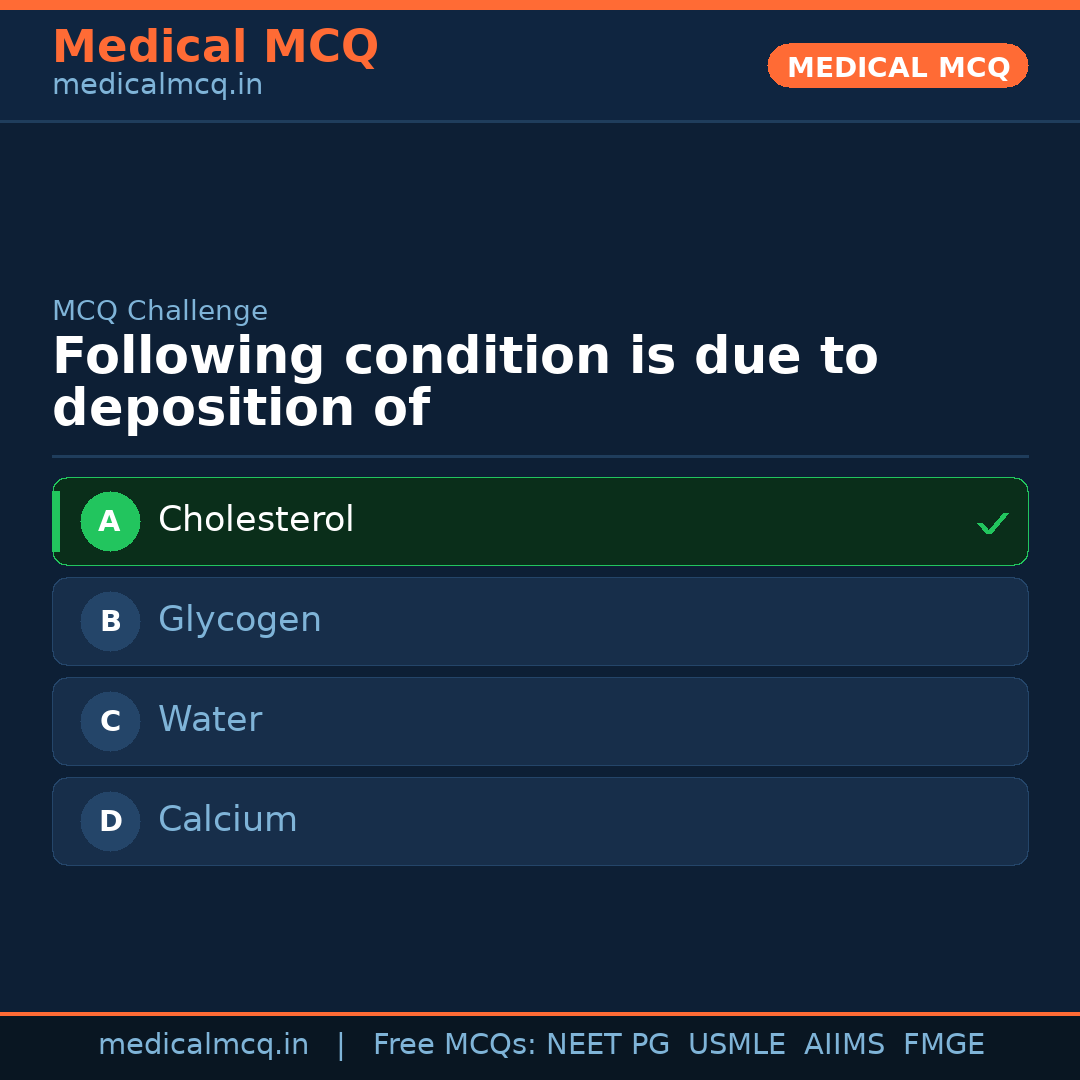This screenshot has height=1080, width=1080.
Task: Select the Cholesterol answer option
Action: point(540,521)
